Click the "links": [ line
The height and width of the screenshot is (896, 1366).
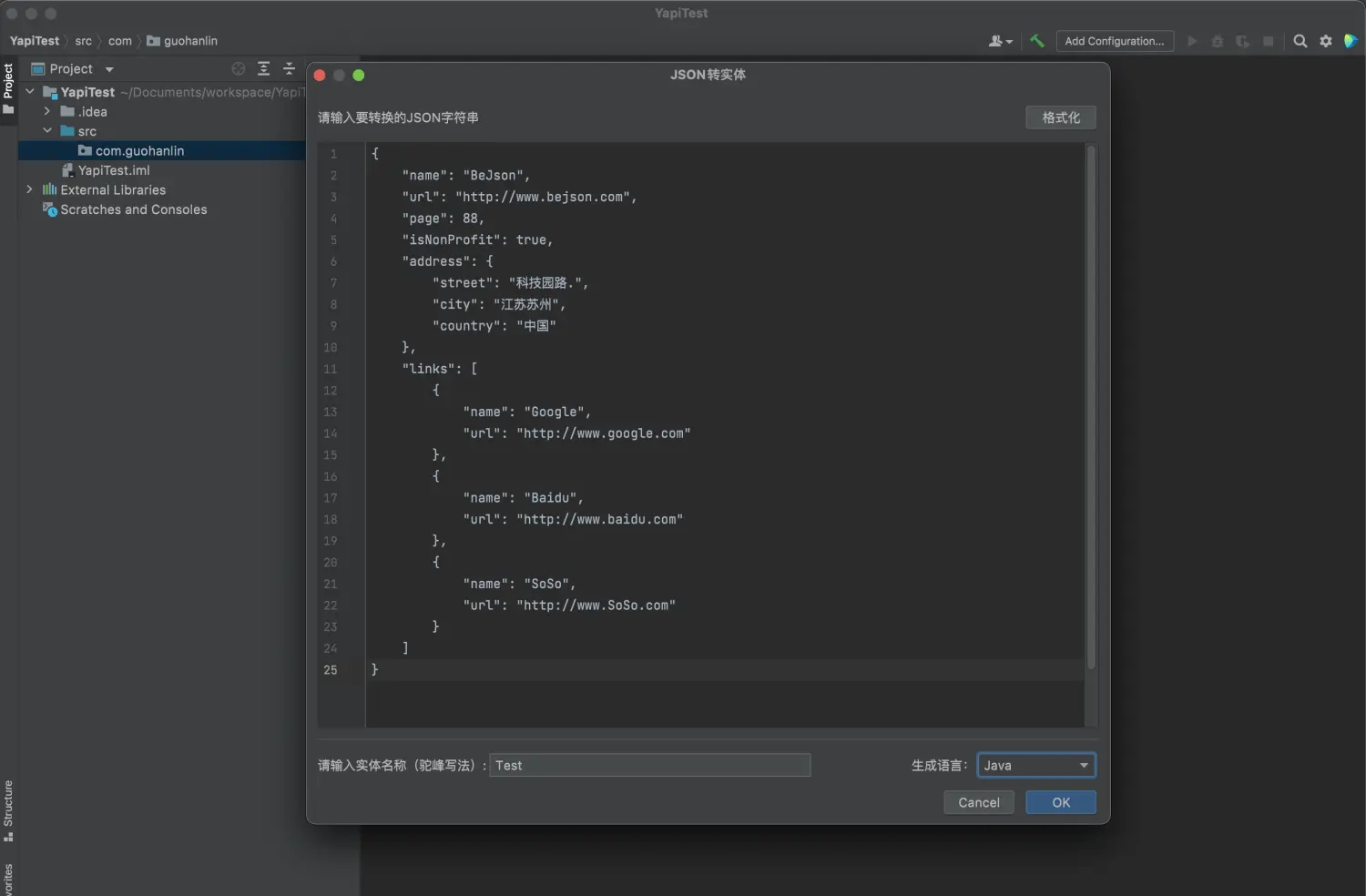[439, 369]
